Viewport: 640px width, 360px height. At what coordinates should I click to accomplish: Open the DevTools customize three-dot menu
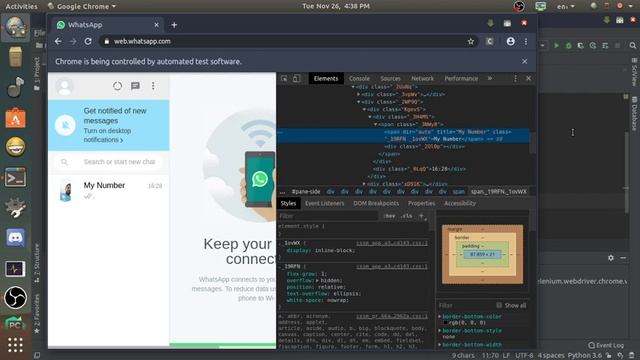pyautogui.click(x=515, y=78)
